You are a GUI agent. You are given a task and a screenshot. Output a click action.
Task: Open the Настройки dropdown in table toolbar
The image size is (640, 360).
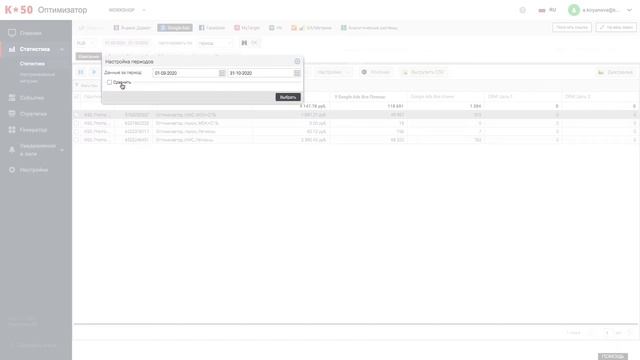[333, 72]
